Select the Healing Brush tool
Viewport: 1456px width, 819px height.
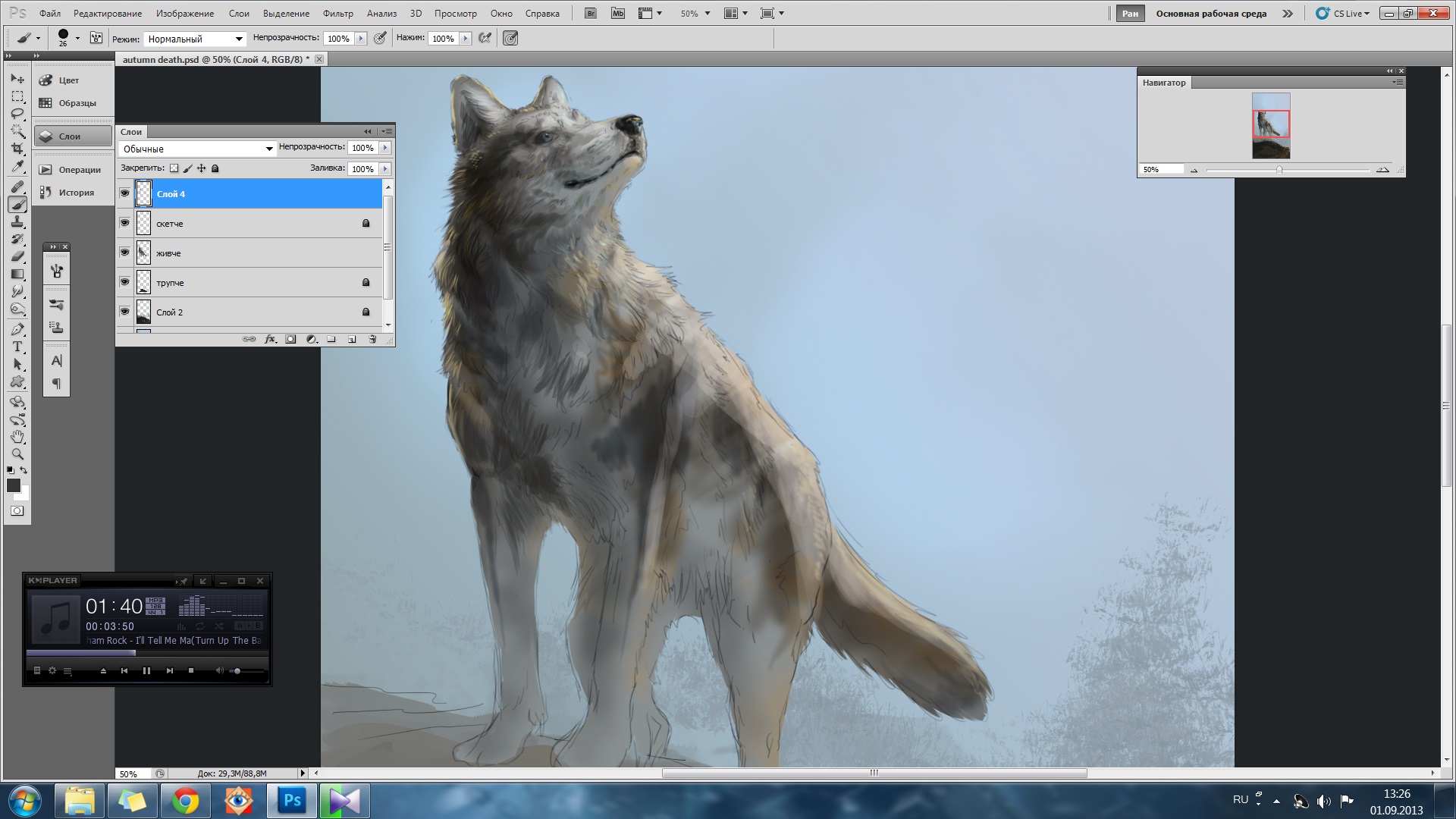tap(17, 187)
